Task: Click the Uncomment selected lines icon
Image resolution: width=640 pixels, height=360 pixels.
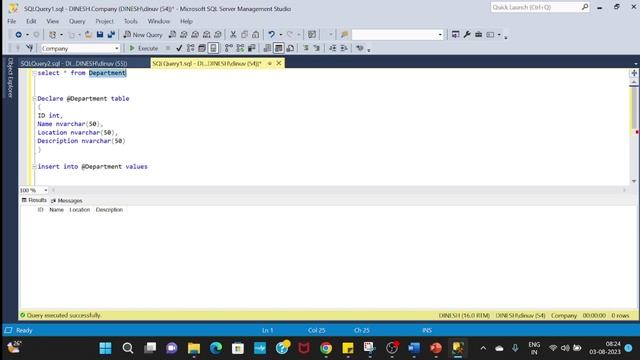Action: click(316, 48)
